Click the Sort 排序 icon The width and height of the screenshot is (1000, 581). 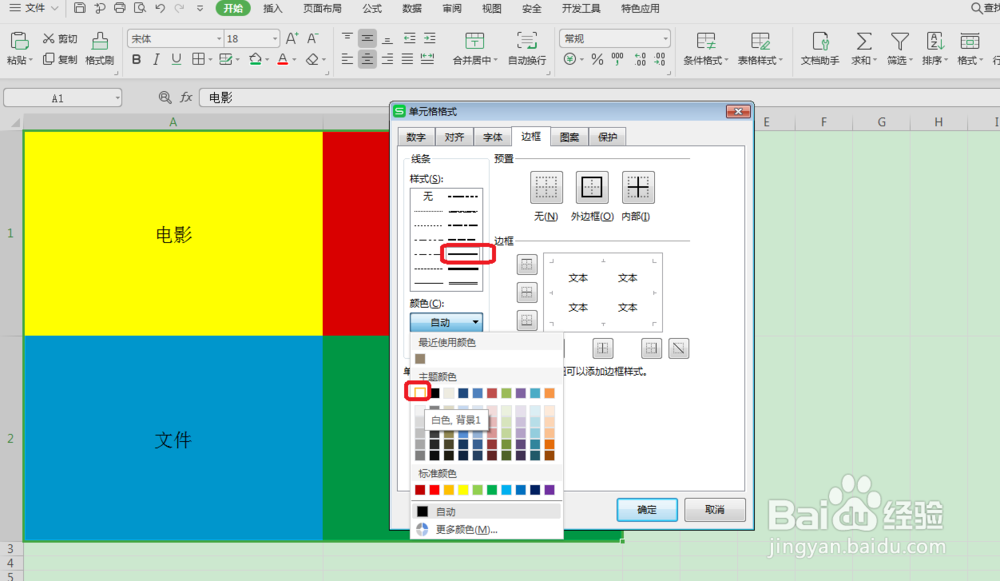point(935,41)
